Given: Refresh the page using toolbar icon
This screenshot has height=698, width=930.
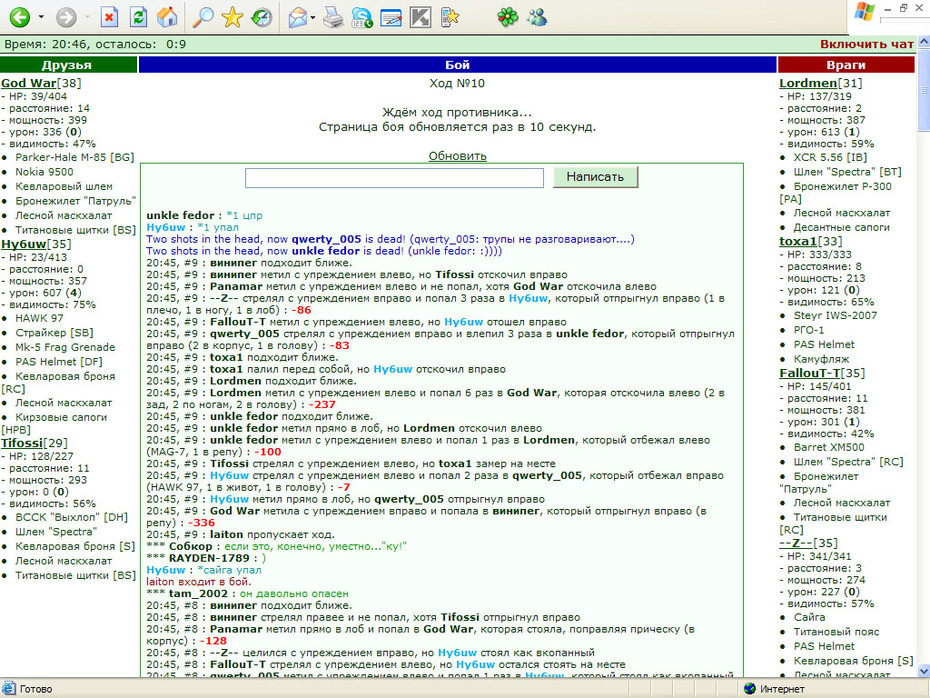Looking at the screenshot, I should coord(138,17).
